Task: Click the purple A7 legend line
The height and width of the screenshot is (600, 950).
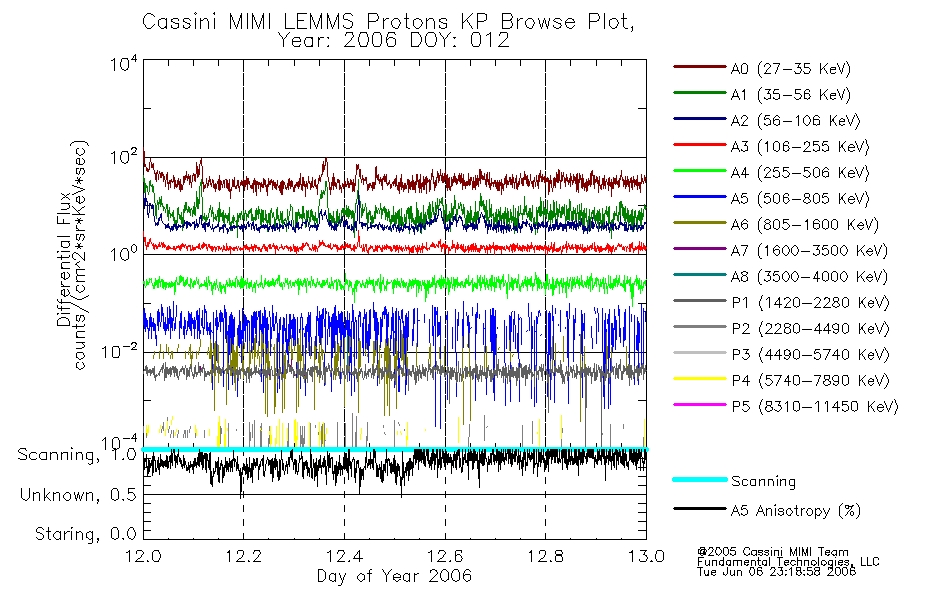Action: (x=699, y=248)
